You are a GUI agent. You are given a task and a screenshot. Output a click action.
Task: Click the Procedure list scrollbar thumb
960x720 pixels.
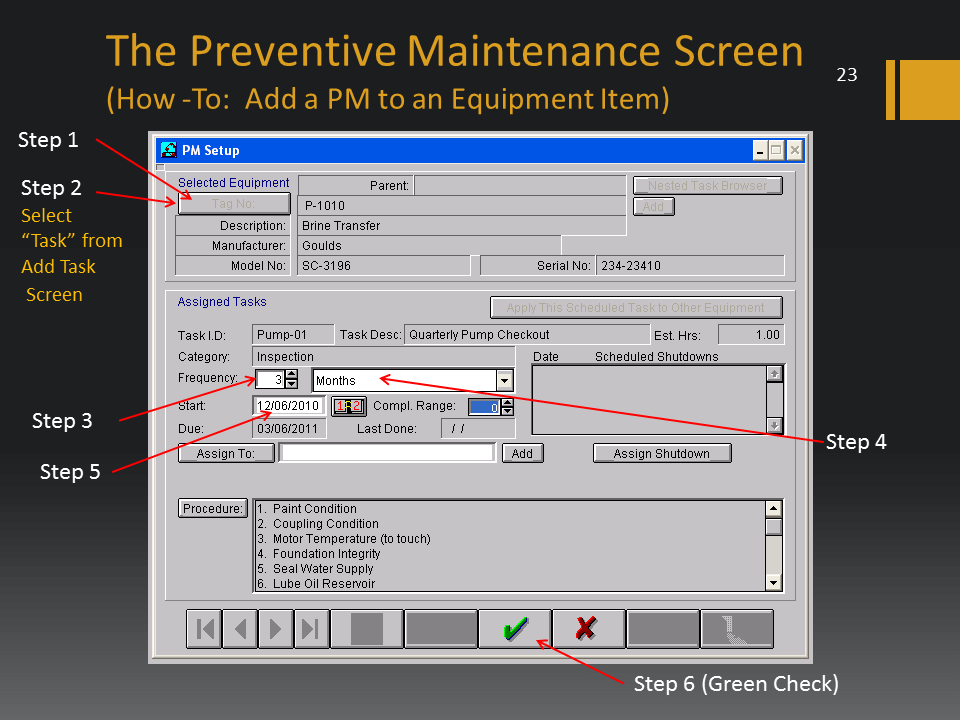pyautogui.click(x=773, y=527)
